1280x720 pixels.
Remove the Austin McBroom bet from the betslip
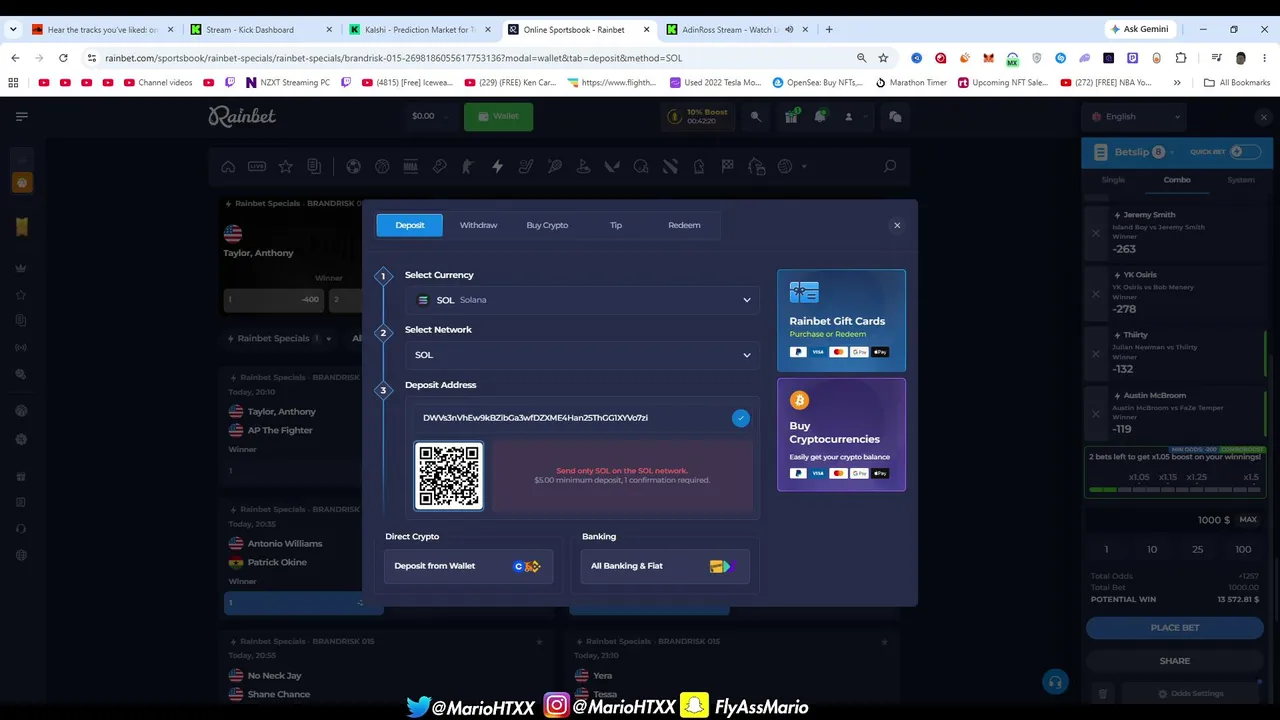coord(1096,413)
